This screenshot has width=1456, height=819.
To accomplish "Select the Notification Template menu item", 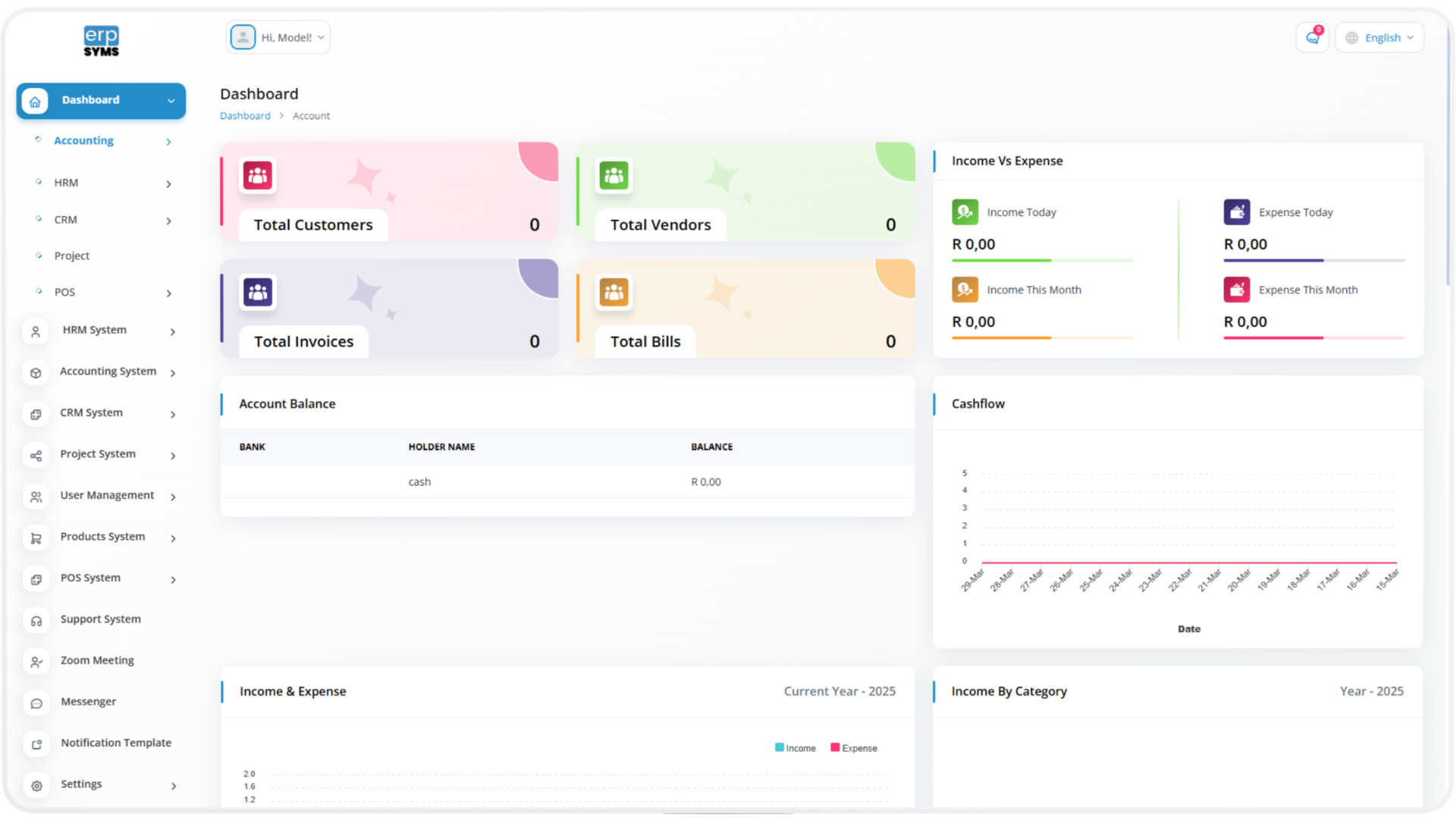I will tap(116, 743).
